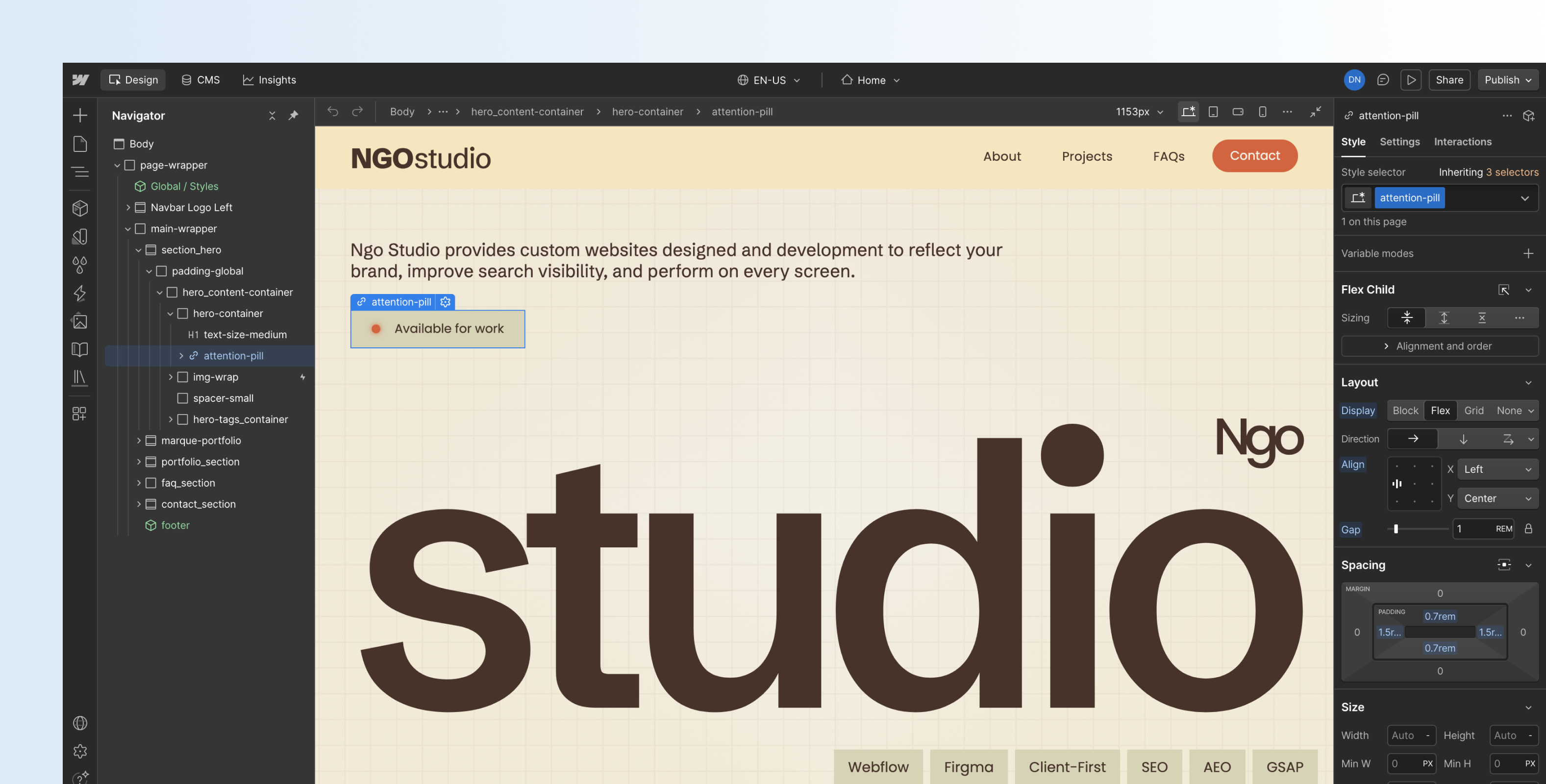Click the Gap value input field
The image size is (1546, 784).
(1484, 529)
